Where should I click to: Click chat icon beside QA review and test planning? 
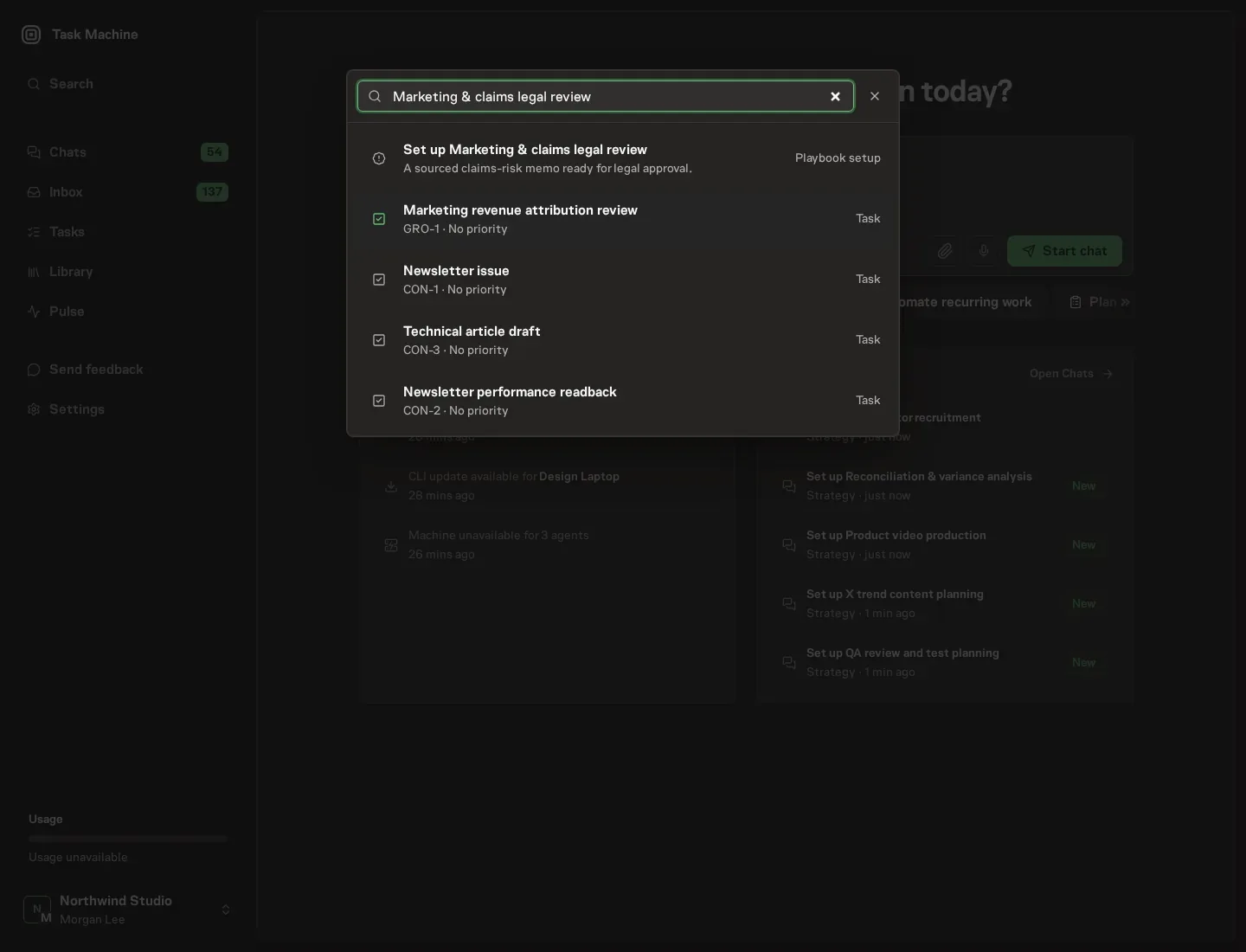(x=789, y=663)
